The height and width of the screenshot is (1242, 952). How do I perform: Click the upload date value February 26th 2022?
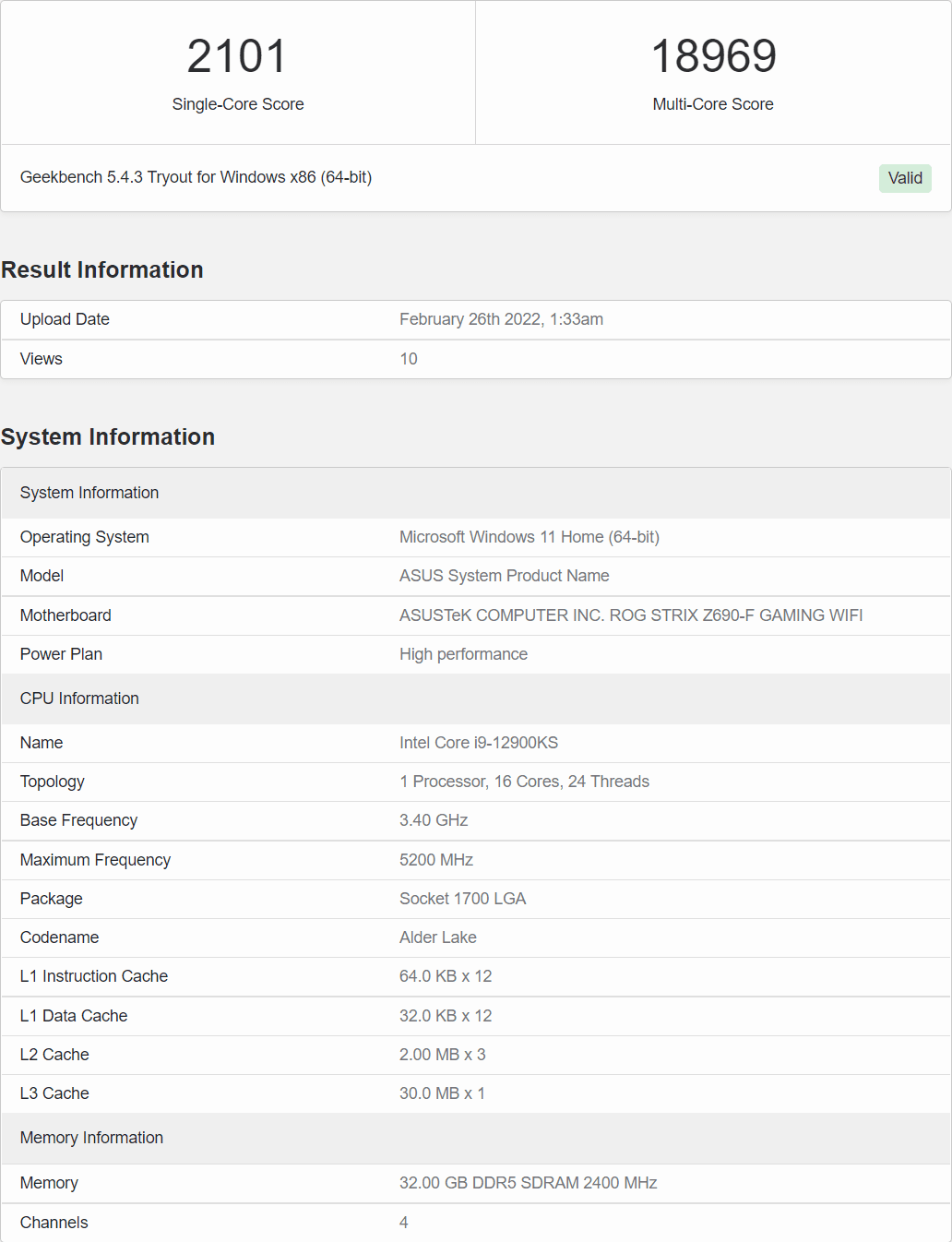coord(501,319)
